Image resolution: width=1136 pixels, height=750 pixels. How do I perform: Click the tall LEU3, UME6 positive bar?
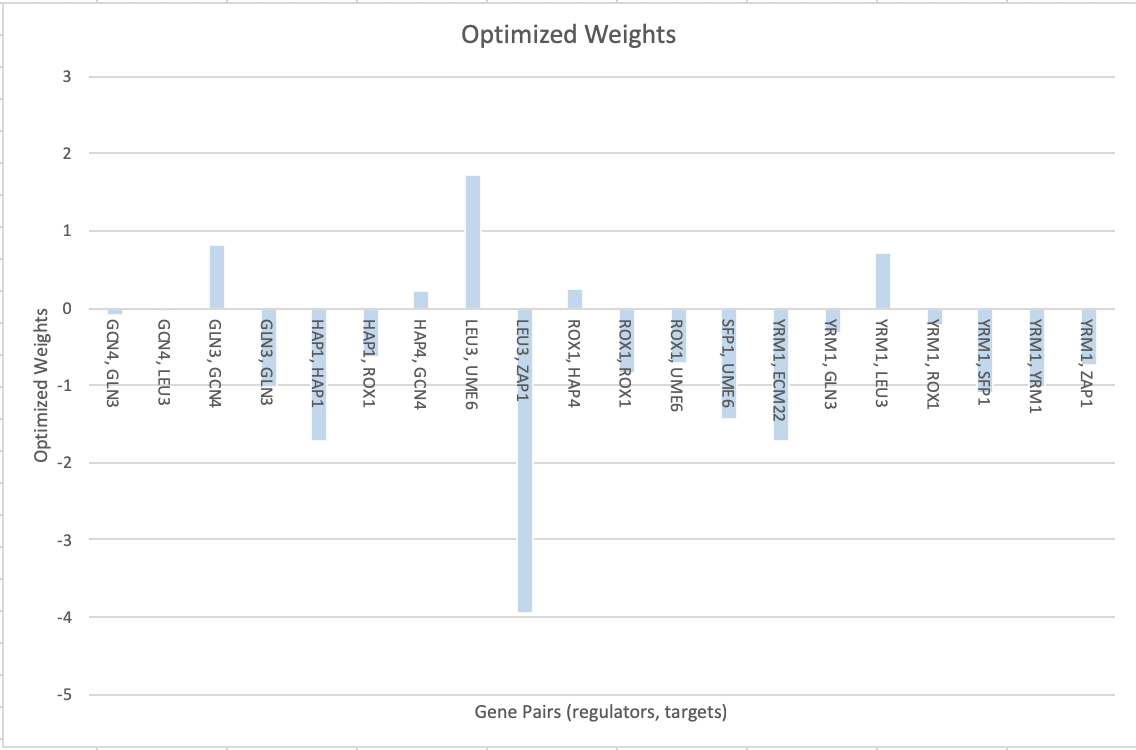pyautogui.click(x=473, y=242)
